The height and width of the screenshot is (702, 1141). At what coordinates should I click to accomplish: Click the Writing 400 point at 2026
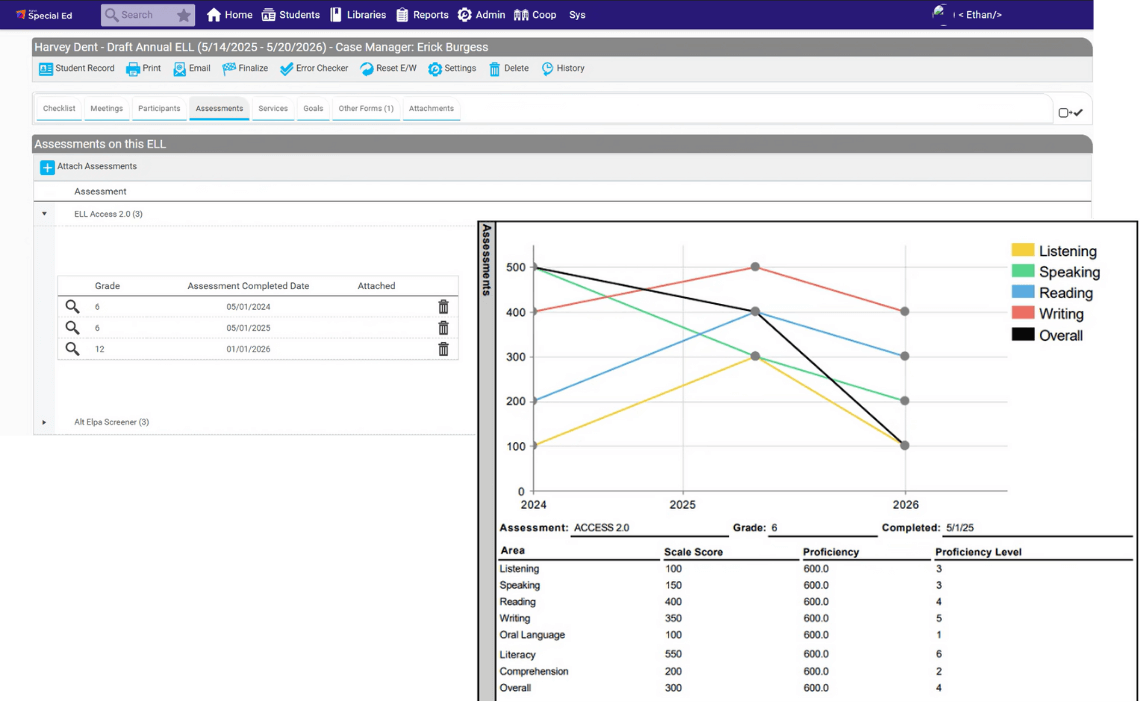(905, 311)
